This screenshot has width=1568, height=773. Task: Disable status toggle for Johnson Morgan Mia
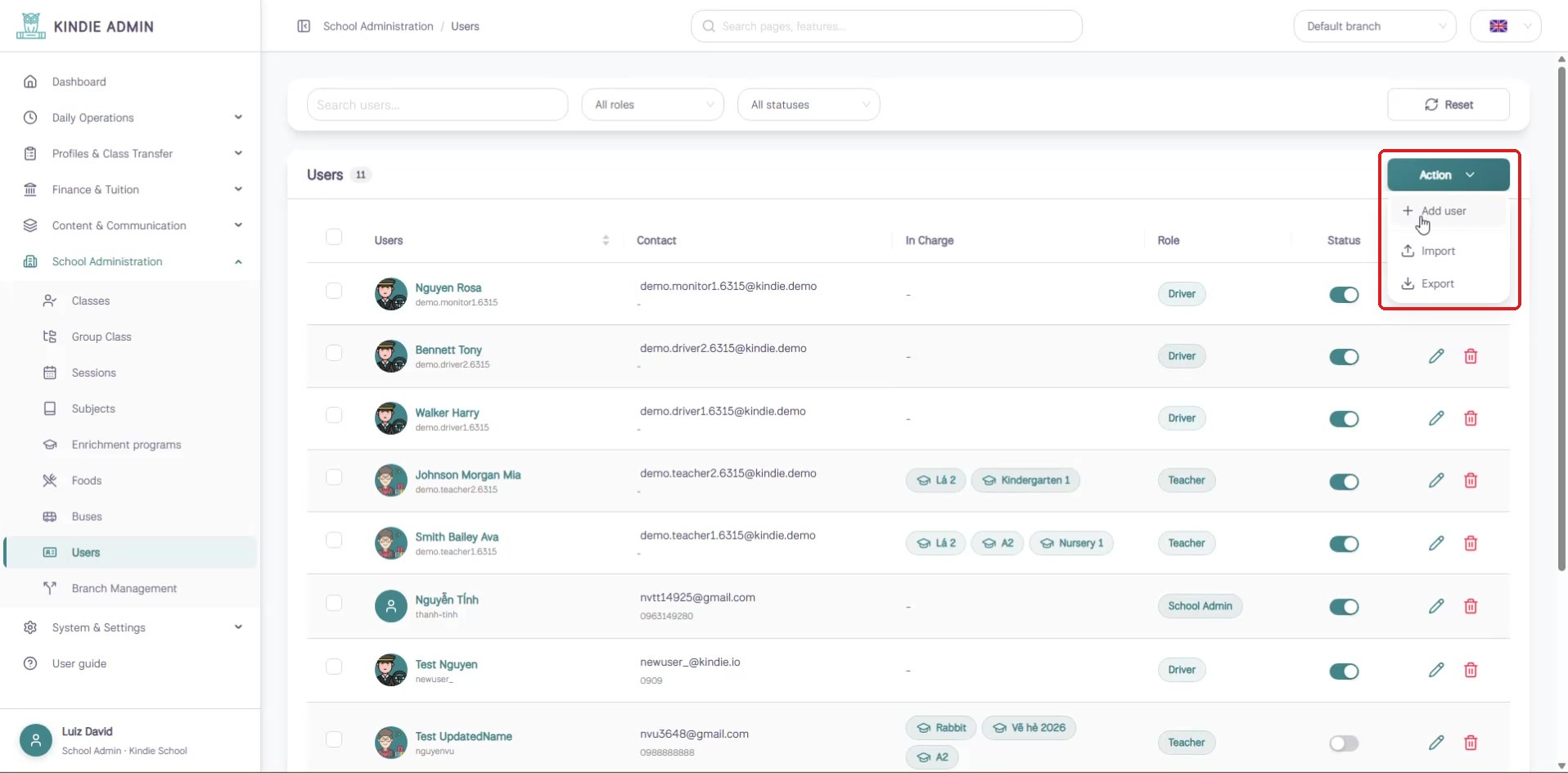1344,481
